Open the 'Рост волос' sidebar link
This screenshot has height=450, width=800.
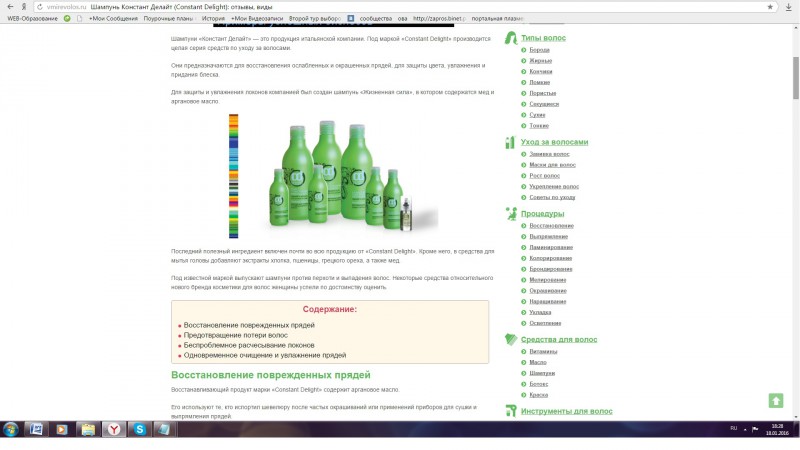pyautogui.click(x=544, y=176)
